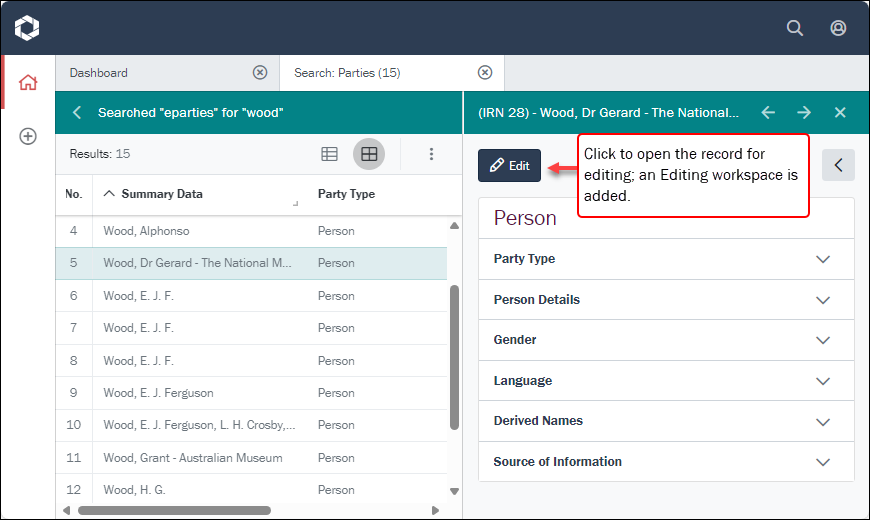870x520 pixels.
Task: Go to next record arrow
Action: (x=804, y=113)
